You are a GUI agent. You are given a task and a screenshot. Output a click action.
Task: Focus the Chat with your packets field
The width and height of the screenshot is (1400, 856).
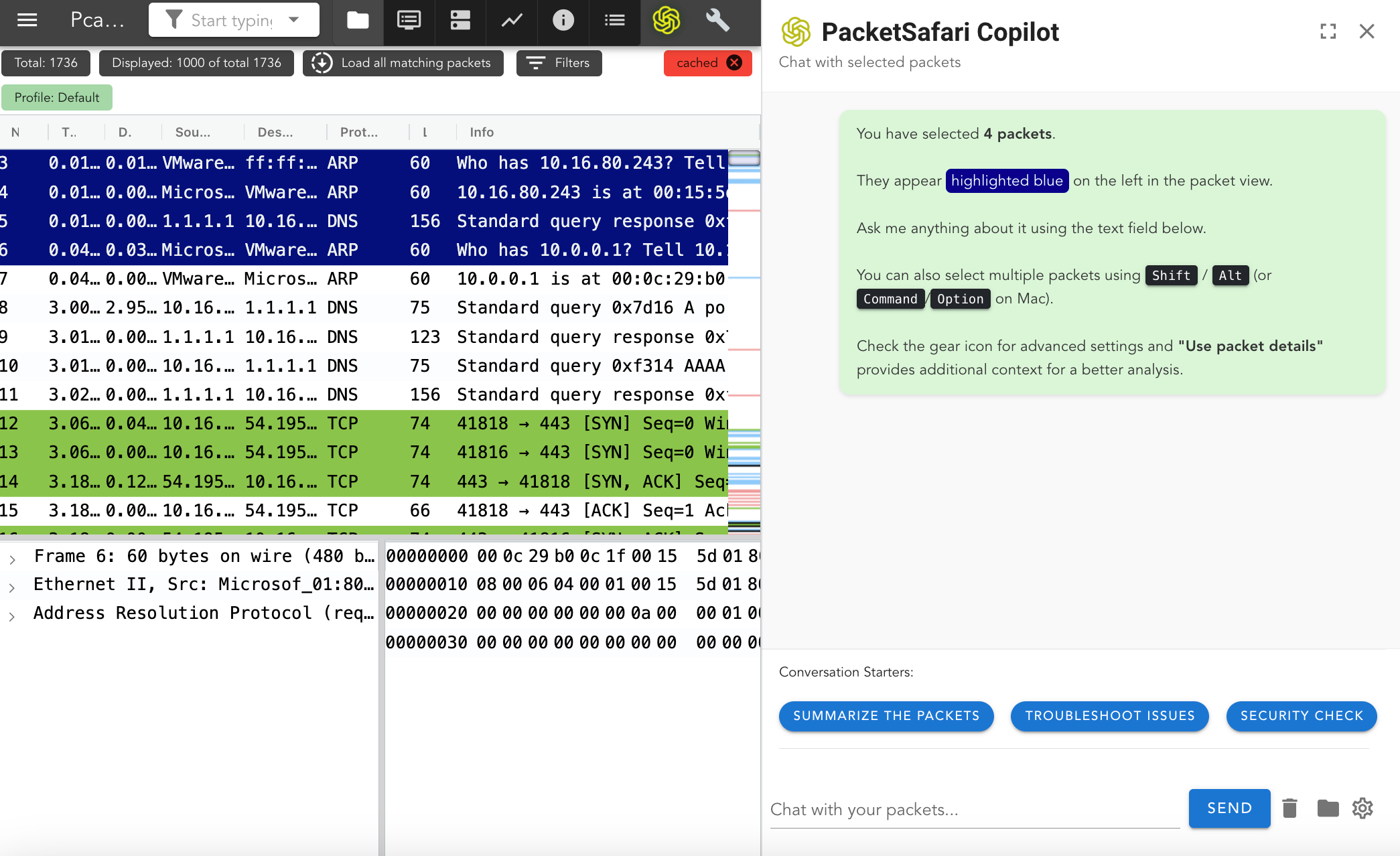coord(975,810)
